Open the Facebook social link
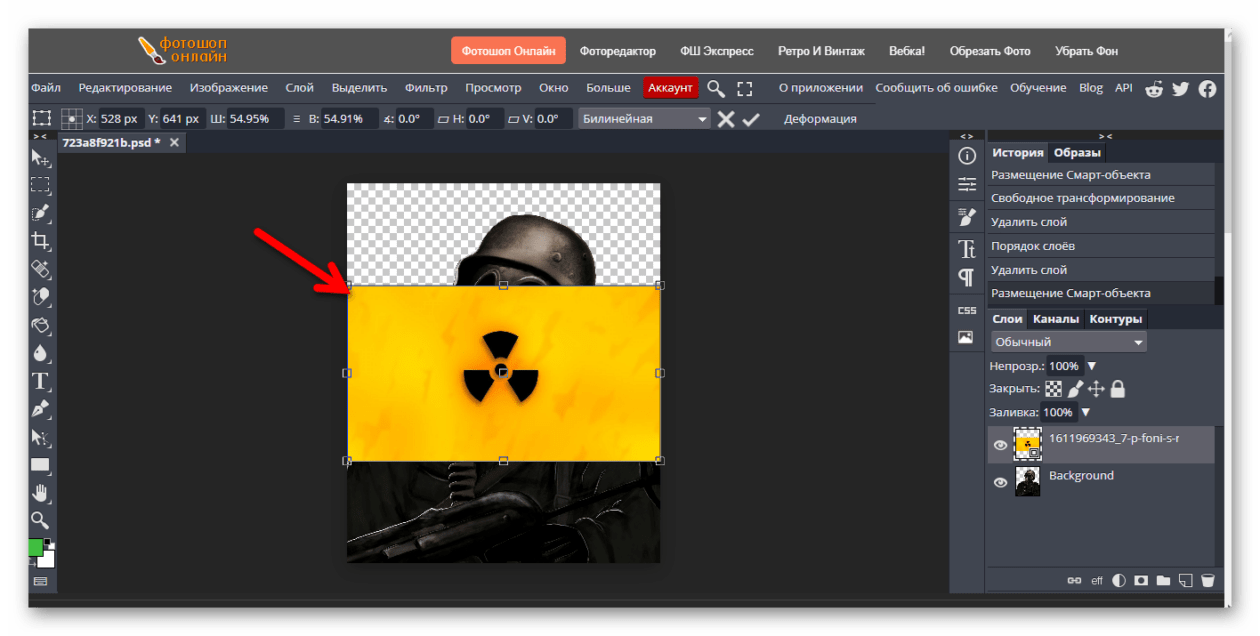 1207,88
